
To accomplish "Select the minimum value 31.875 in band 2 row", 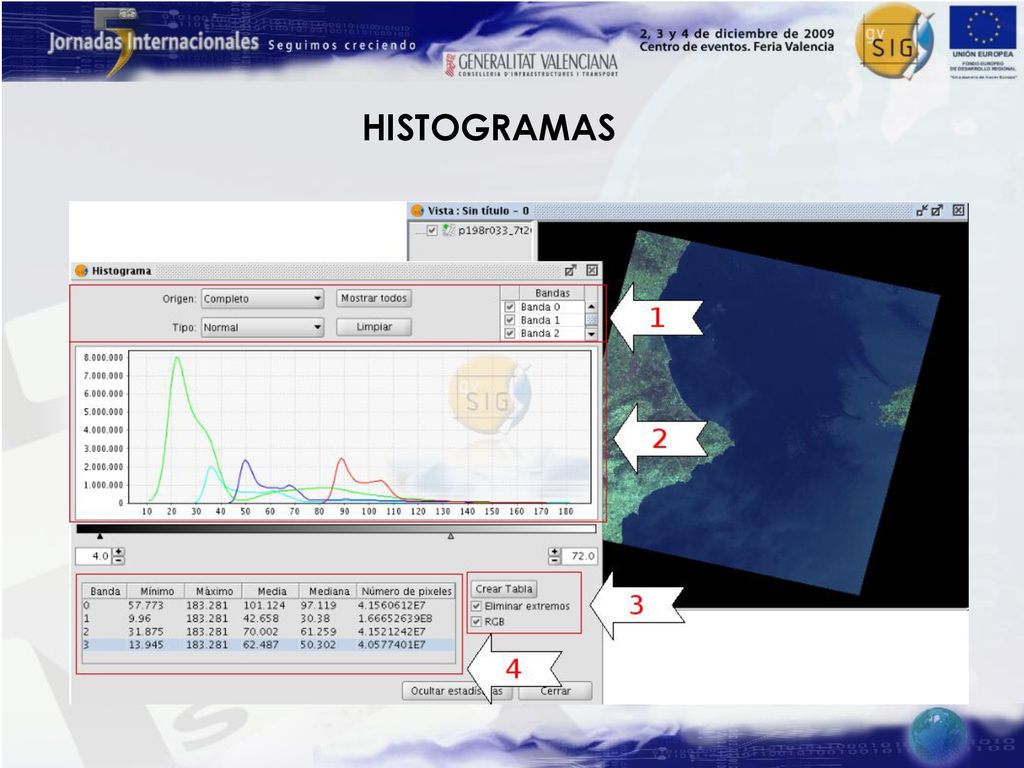I will (x=146, y=632).
